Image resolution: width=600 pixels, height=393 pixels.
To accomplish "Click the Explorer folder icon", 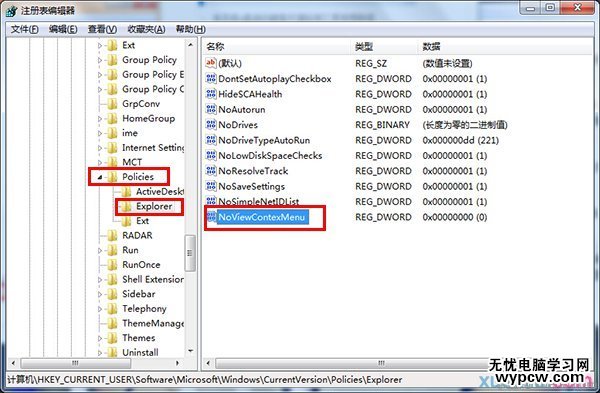I will [x=126, y=206].
